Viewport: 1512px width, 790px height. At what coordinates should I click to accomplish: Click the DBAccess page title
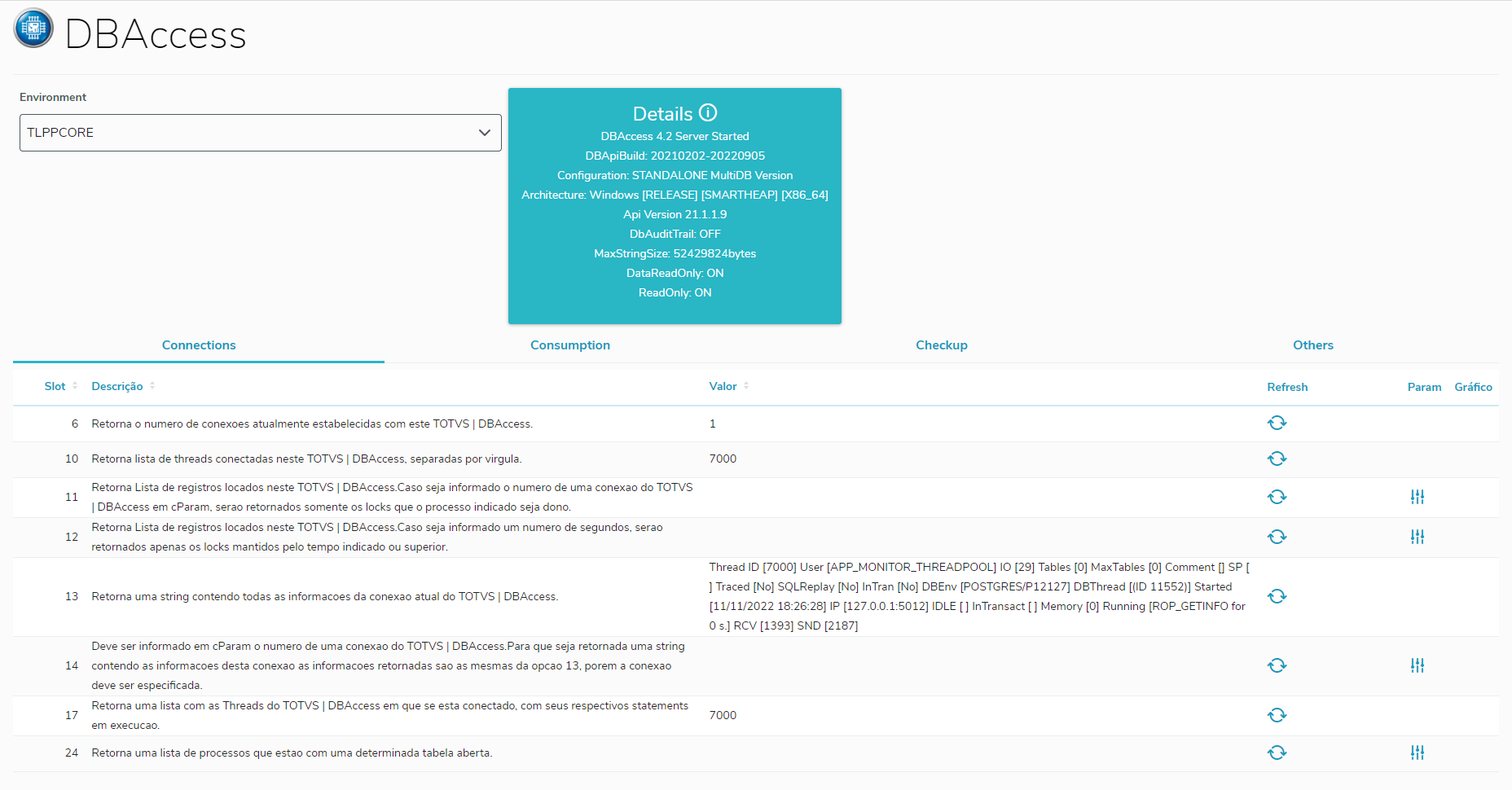pos(156,34)
